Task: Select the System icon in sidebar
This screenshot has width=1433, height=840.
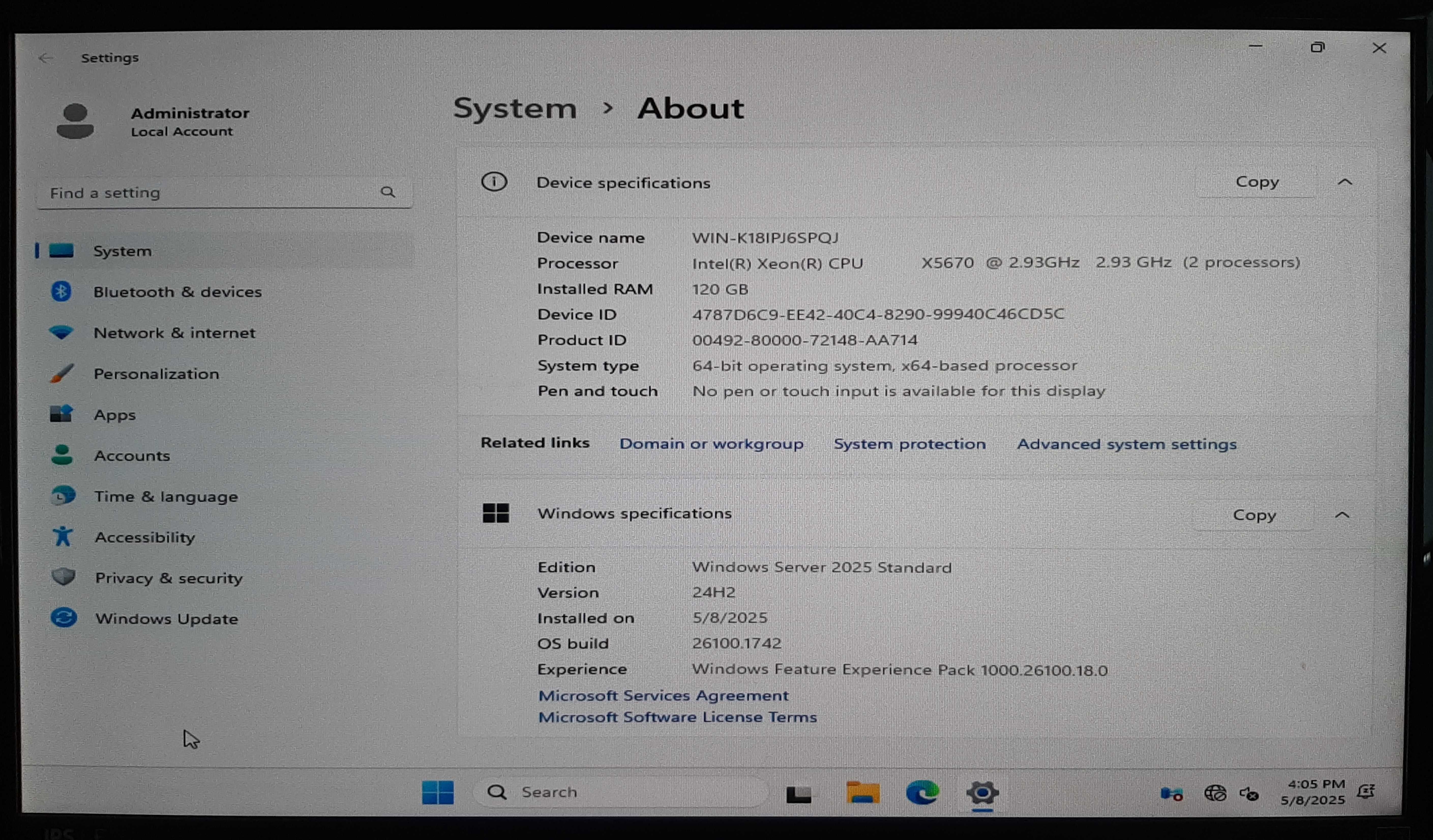Action: [62, 251]
